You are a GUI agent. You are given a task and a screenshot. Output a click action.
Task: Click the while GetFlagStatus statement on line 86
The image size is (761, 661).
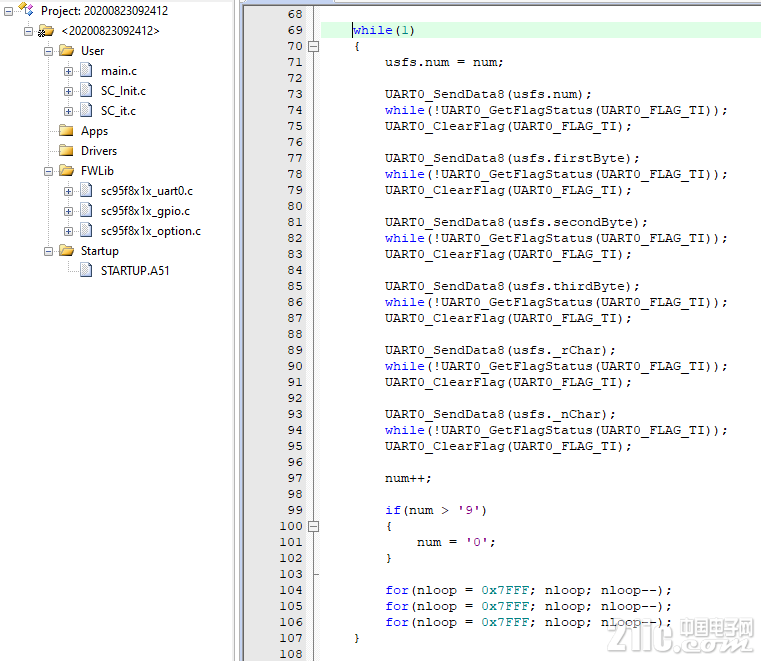(x=556, y=302)
